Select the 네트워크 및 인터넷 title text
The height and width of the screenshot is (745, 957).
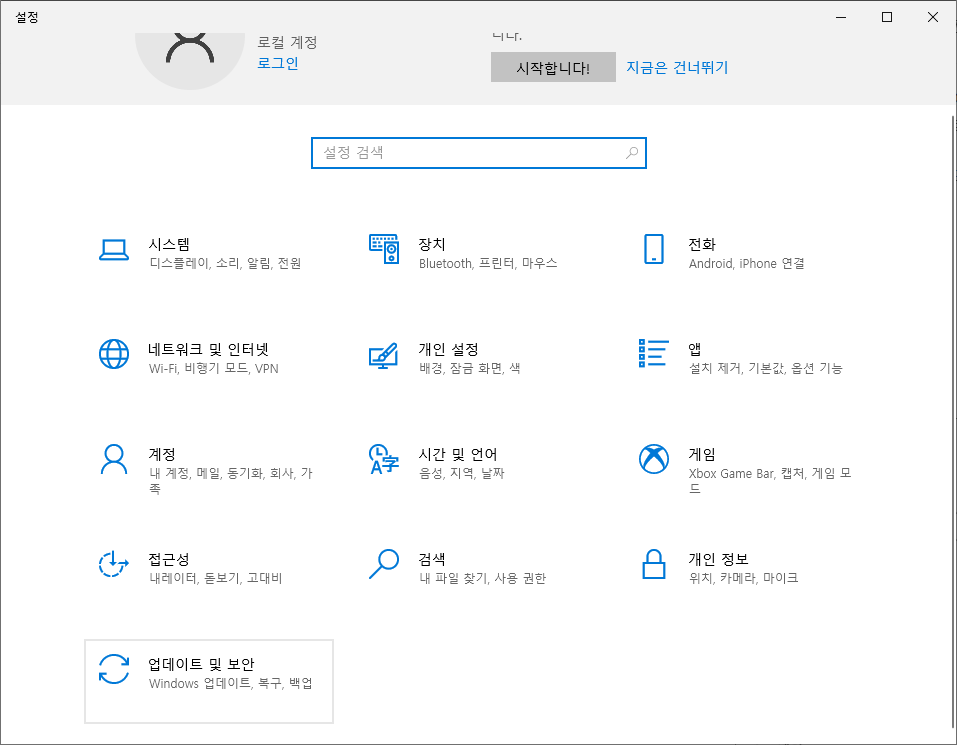point(208,349)
